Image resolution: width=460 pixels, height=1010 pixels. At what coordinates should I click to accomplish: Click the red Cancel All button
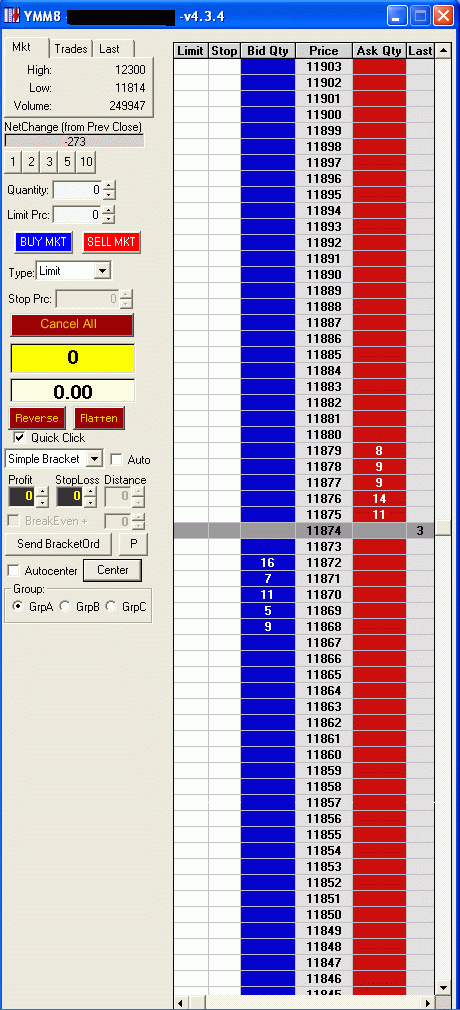click(x=72, y=324)
